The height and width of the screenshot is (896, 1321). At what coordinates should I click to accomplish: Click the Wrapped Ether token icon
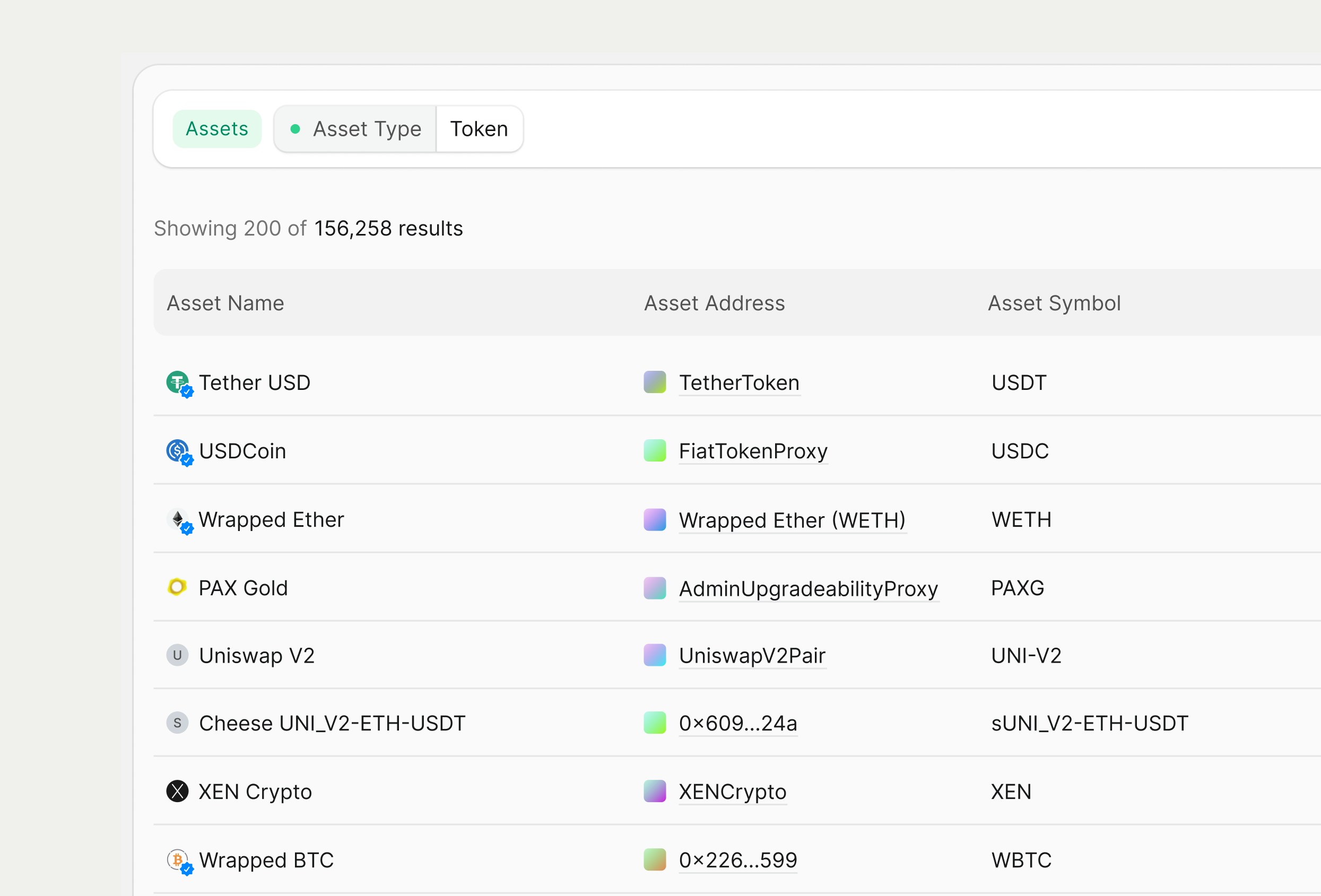[177, 519]
